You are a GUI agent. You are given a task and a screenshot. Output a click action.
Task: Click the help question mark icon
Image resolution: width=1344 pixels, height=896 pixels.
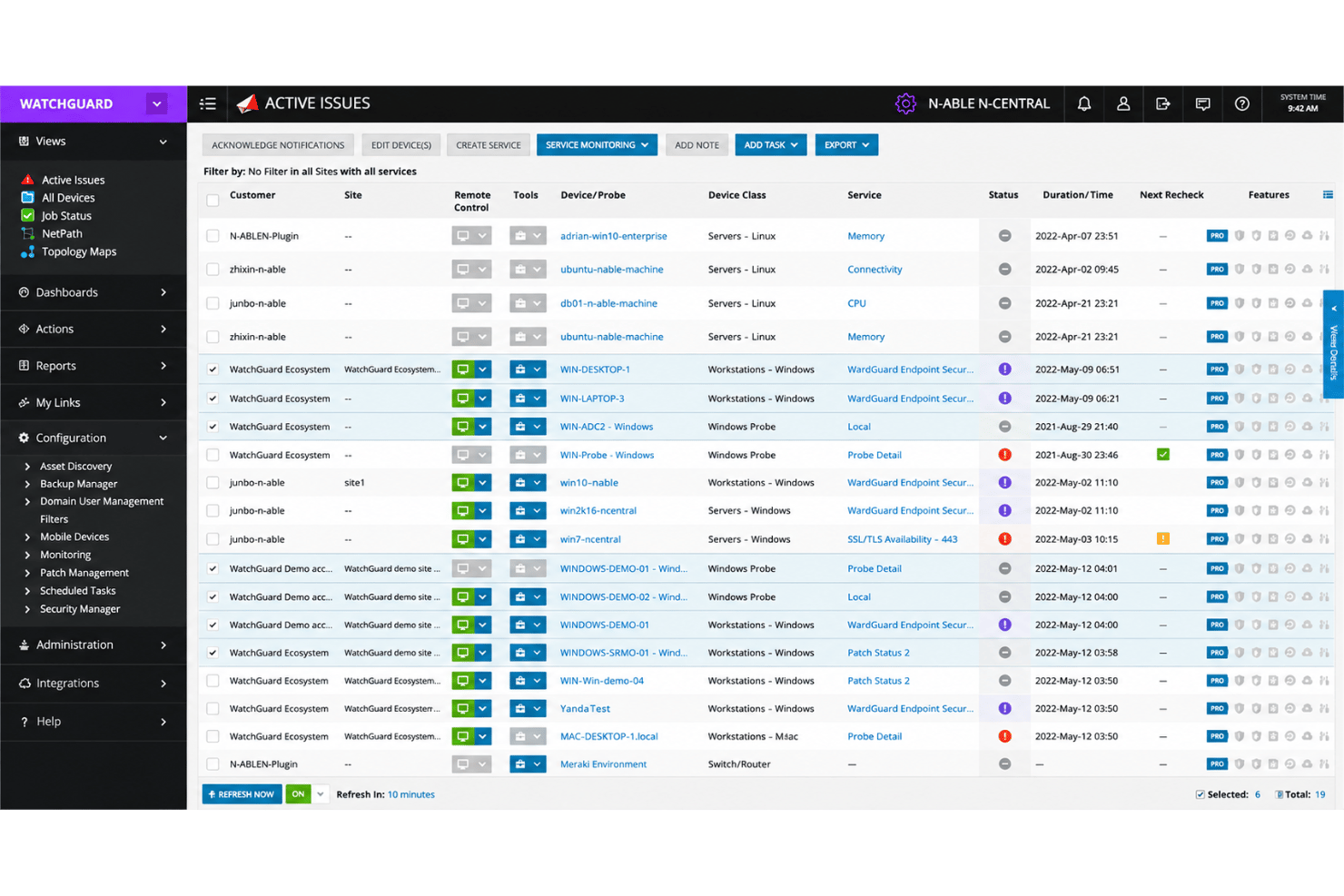1241,103
